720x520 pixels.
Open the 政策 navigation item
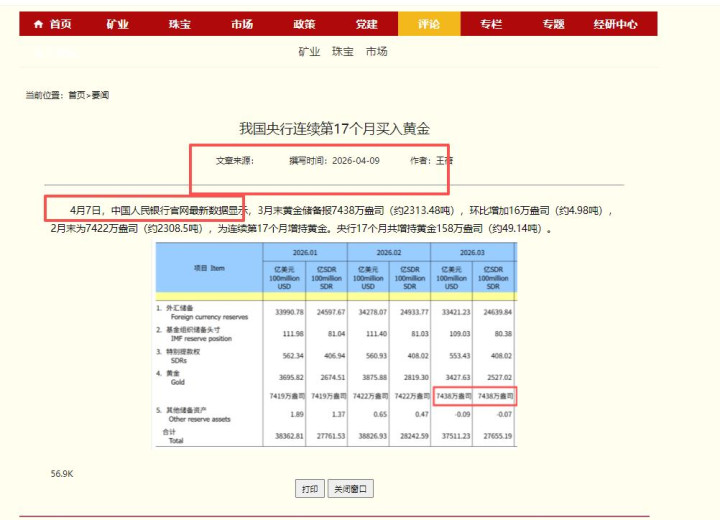pyautogui.click(x=304, y=24)
